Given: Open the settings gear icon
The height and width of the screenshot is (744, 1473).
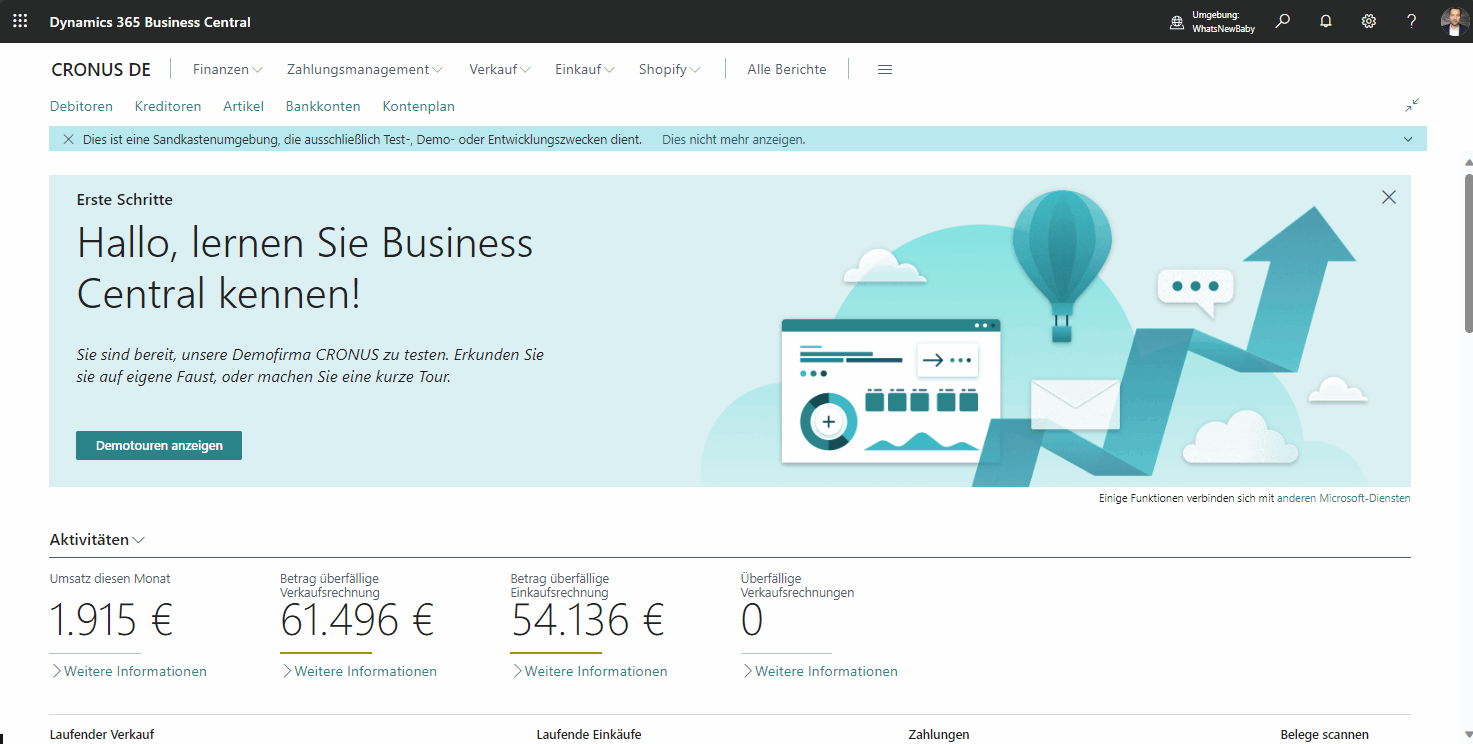Looking at the screenshot, I should pos(1369,21).
